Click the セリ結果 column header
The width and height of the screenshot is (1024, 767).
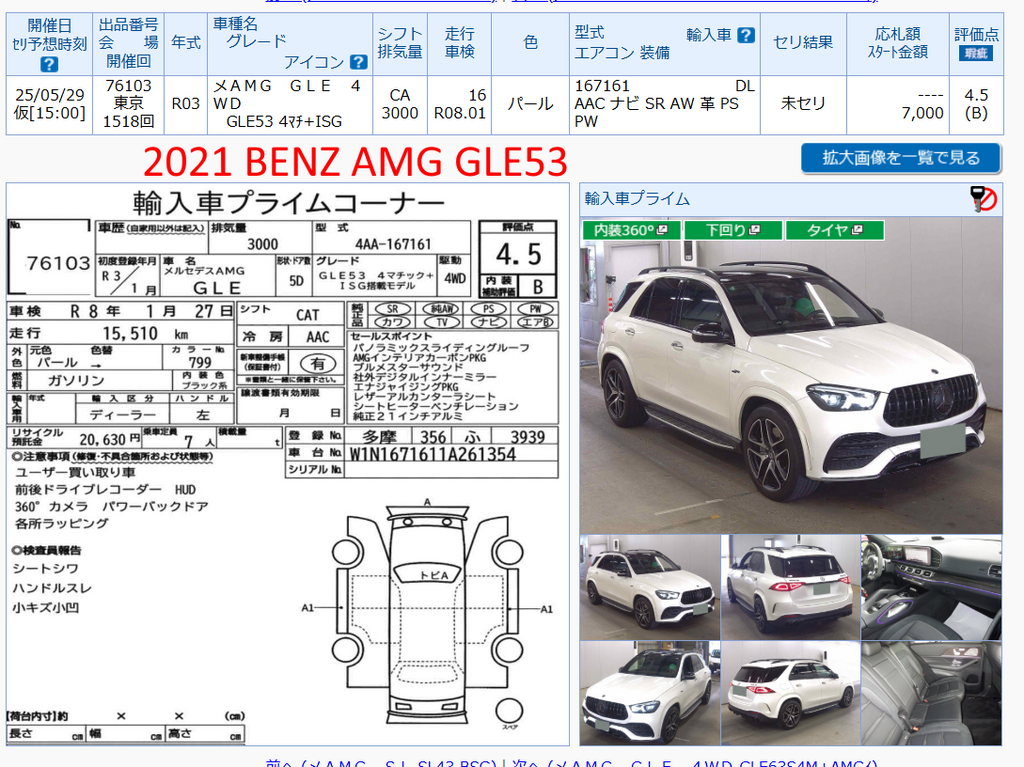tap(803, 44)
